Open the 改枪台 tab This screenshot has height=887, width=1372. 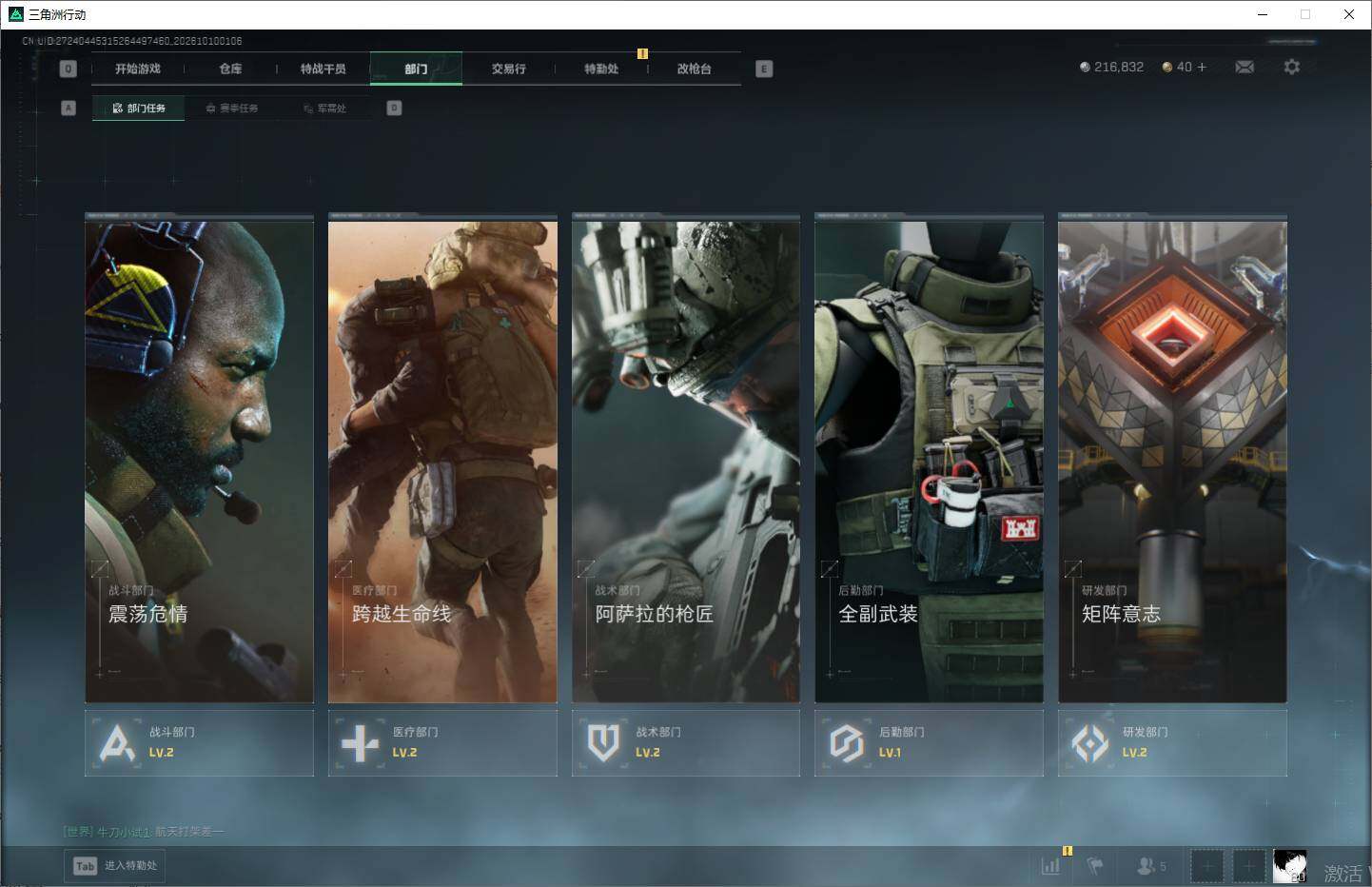(x=695, y=69)
